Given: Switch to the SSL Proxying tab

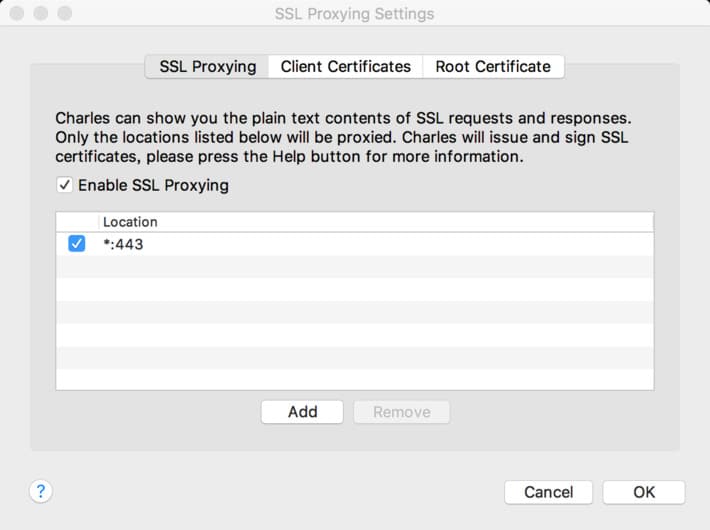Looking at the screenshot, I should [207, 67].
